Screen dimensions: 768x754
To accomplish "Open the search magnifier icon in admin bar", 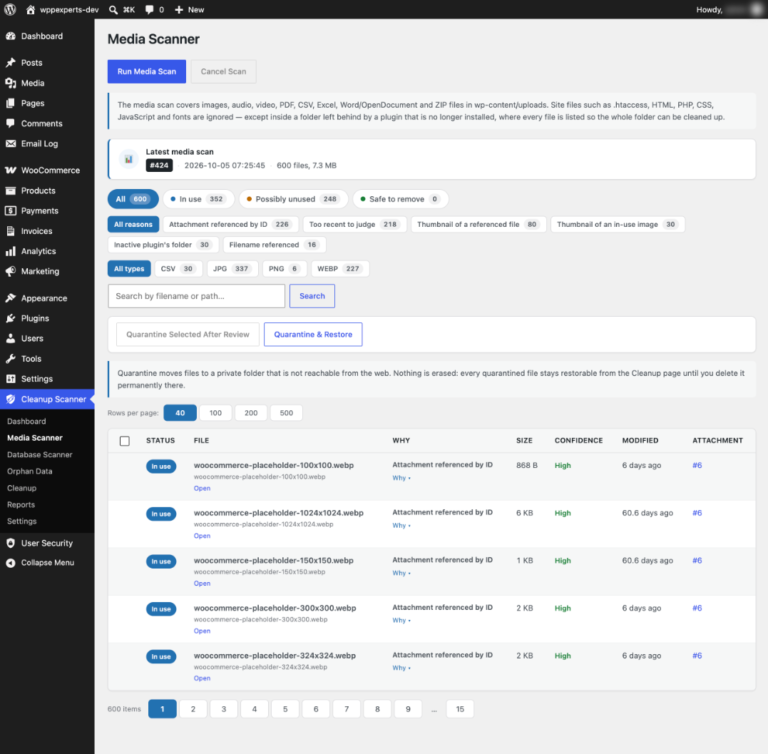I will (113, 9).
